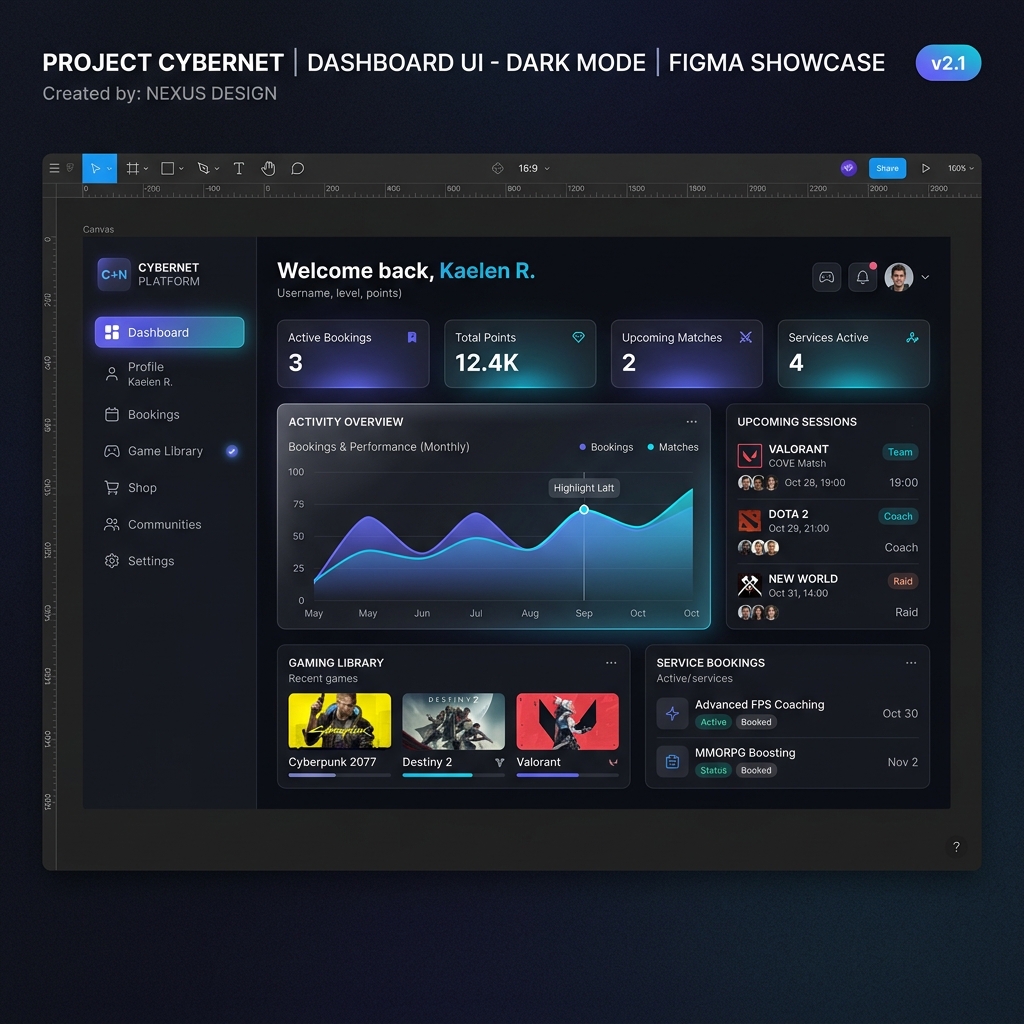Click the chart data point at Sep
The height and width of the screenshot is (1024, 1024).
[x=584, y=509]
